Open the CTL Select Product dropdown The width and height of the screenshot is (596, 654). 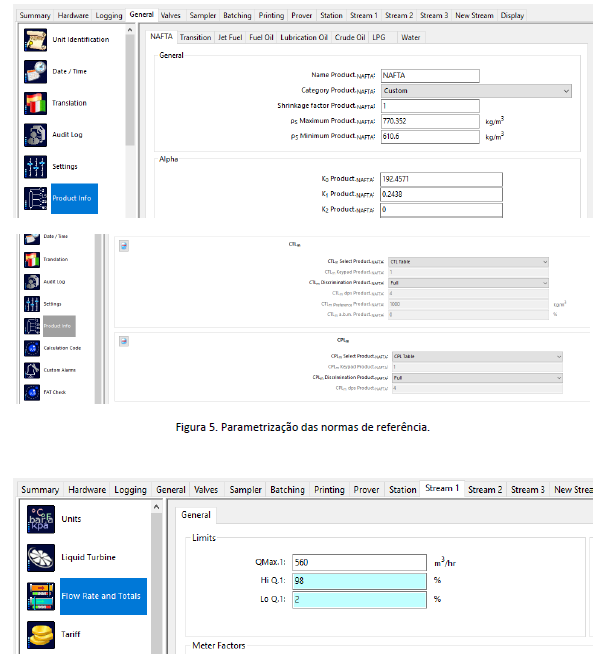[x=468, y=262]
